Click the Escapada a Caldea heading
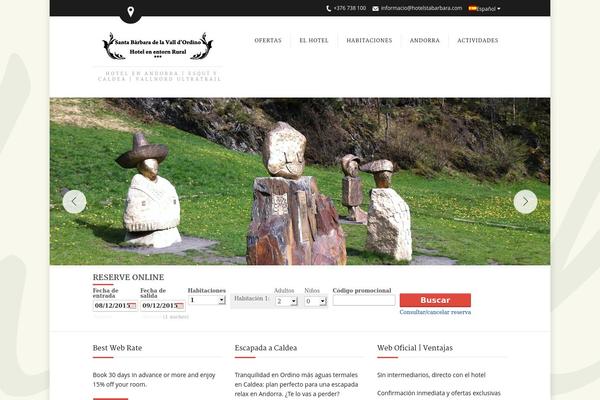Image resolution: width=600 pixels, height=400 pixels. click(x=266, y=348)
